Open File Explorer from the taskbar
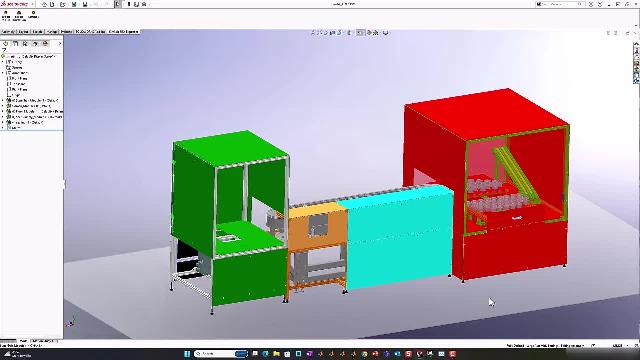Viewport: 640px width, 360px height. 276,354
